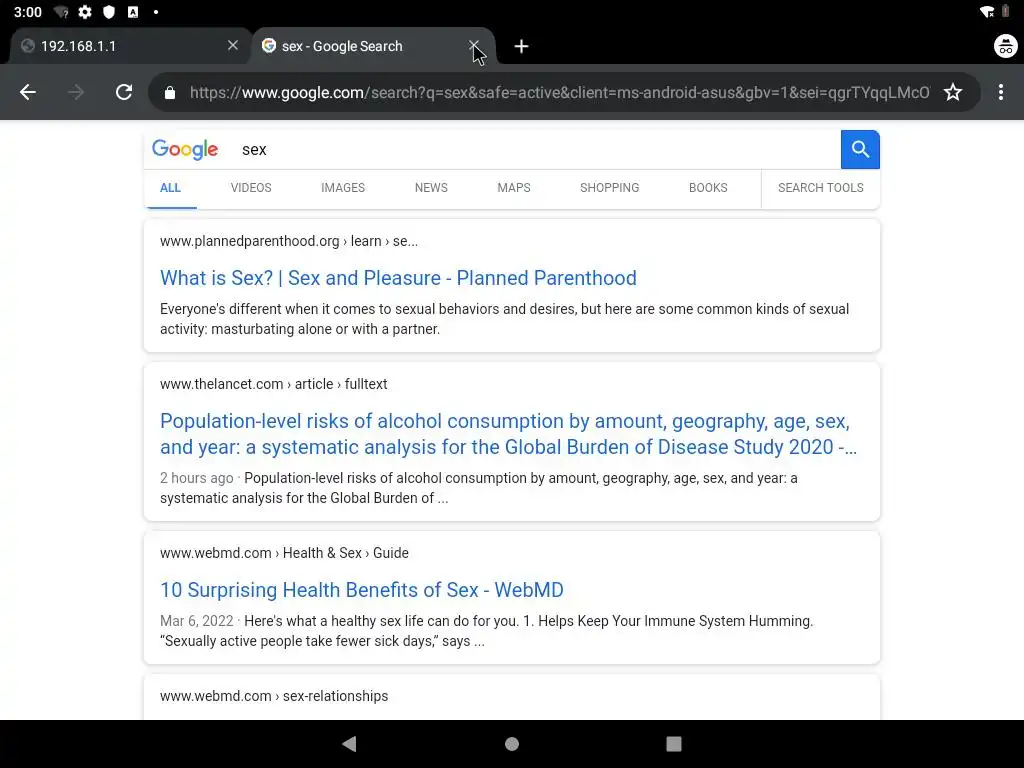Switch to SHOPPING results
Image resolution: width=1024 pixels, height=768 pixels.
pos(609,188)
